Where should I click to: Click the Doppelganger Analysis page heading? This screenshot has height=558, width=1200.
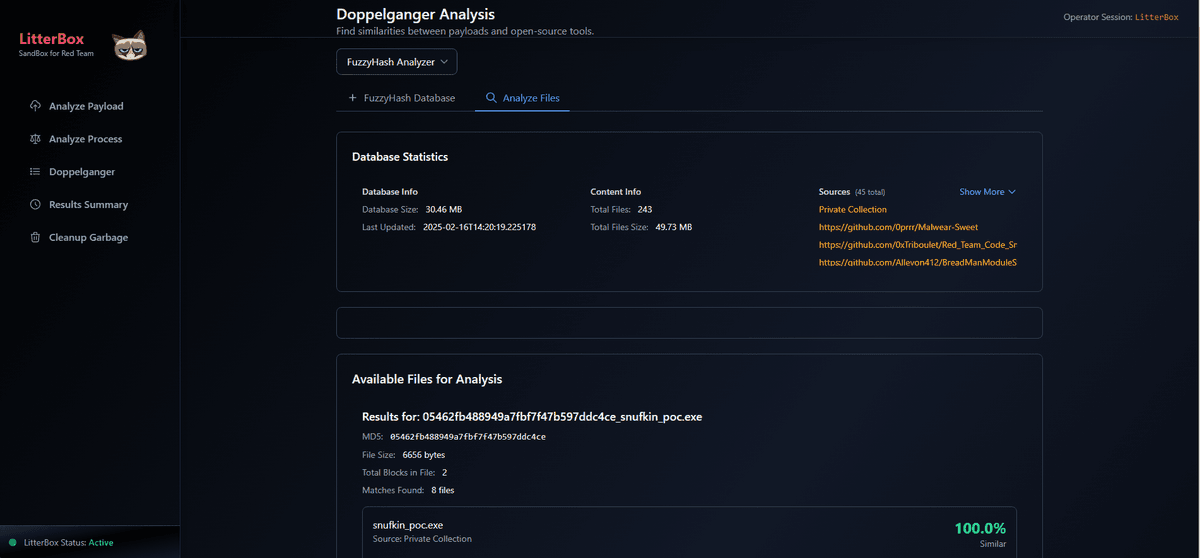click(x=415, y=15)
